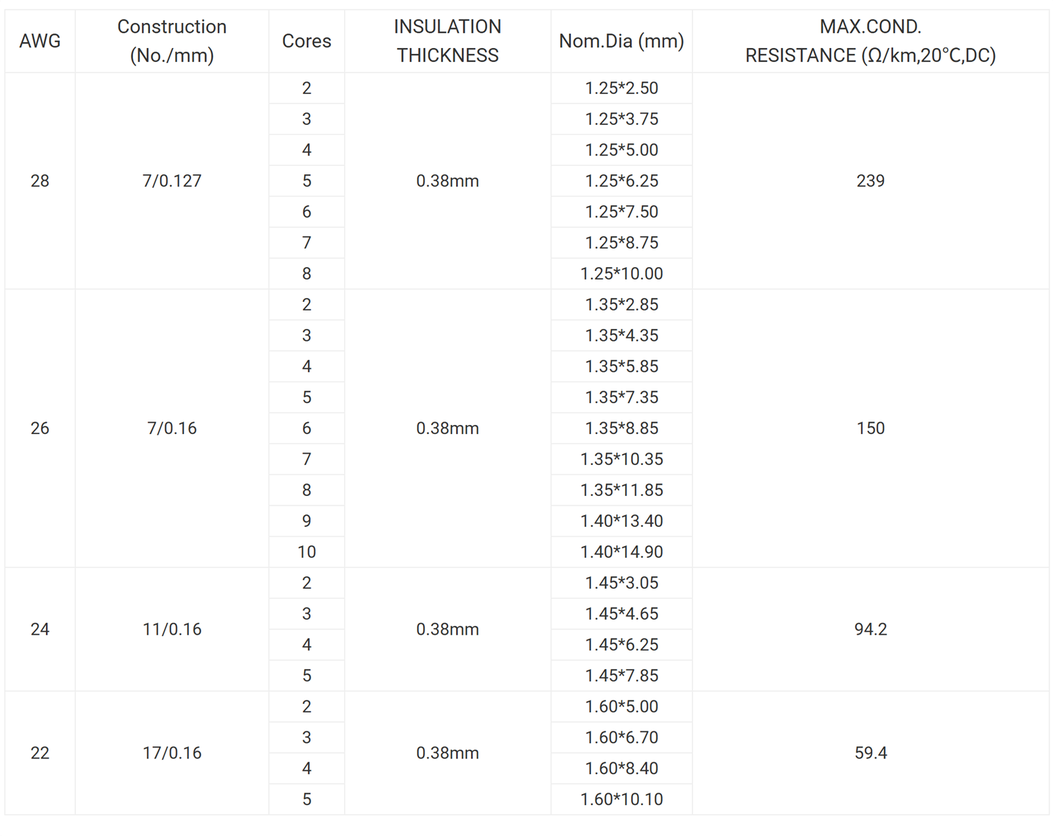This screenshot has width=1053, height=836.
Task: Select the Construction (No./mm) header cell
Action: coord(172,41)
